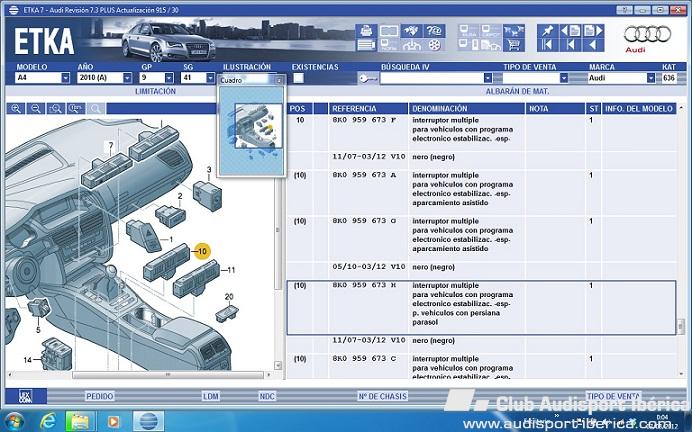Open the single shopping cart icon
Screen dimensions: 692x432
[513, 45]
